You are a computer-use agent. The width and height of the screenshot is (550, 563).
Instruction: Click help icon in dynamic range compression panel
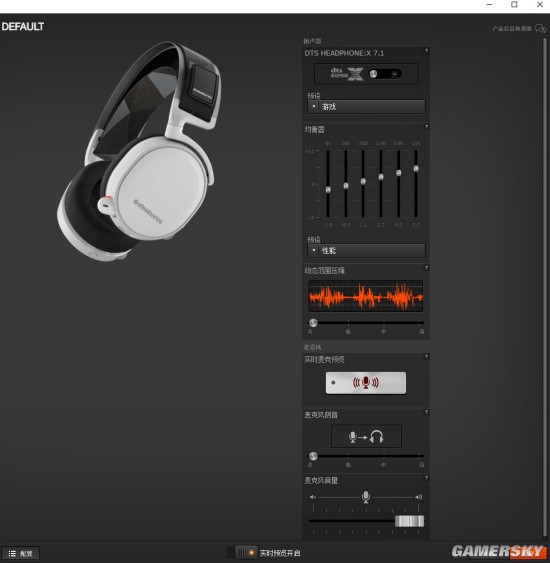pyautogui.click(x=427, y=268)
